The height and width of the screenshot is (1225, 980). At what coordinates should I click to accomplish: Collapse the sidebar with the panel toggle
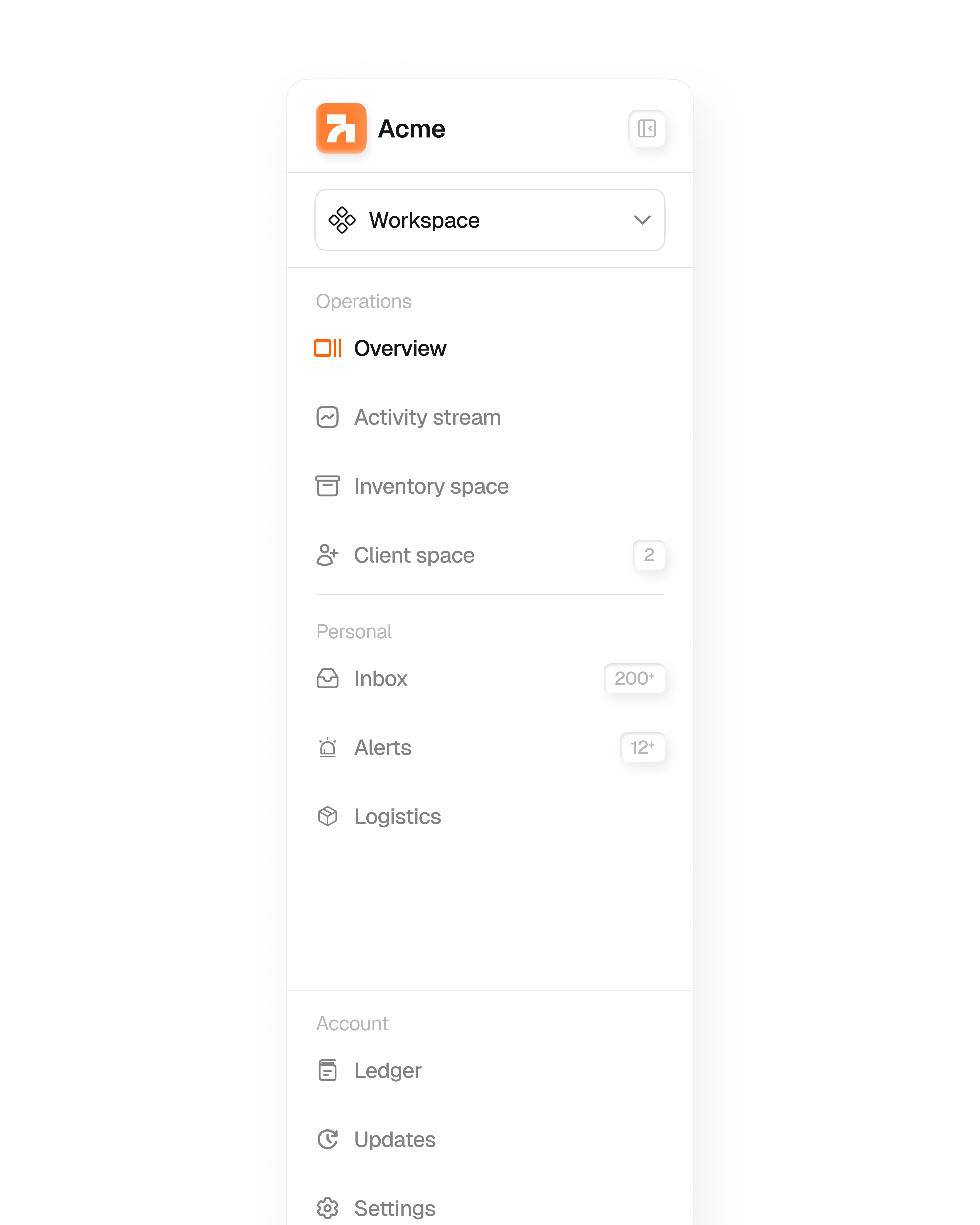(x=647, y=129)
